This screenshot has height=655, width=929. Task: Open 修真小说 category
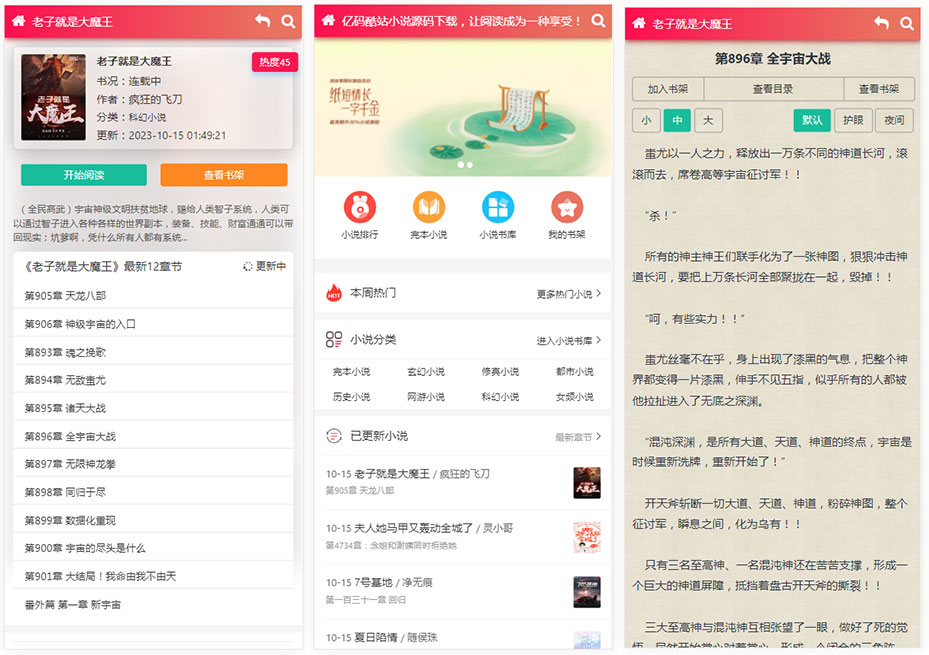click(501, 371)
